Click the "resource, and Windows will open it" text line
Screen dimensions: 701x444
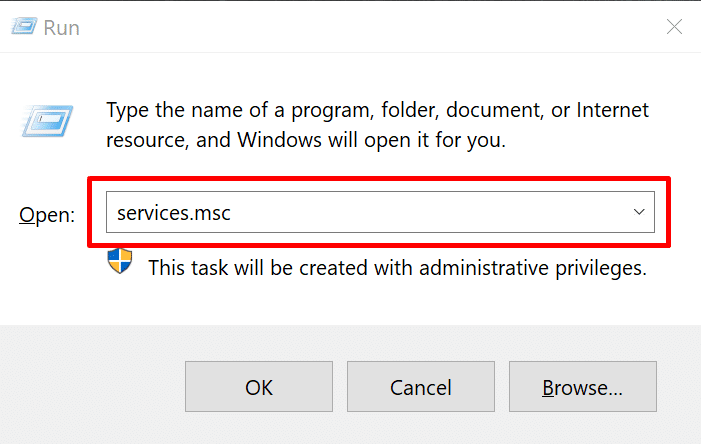[x=306, y=140]
